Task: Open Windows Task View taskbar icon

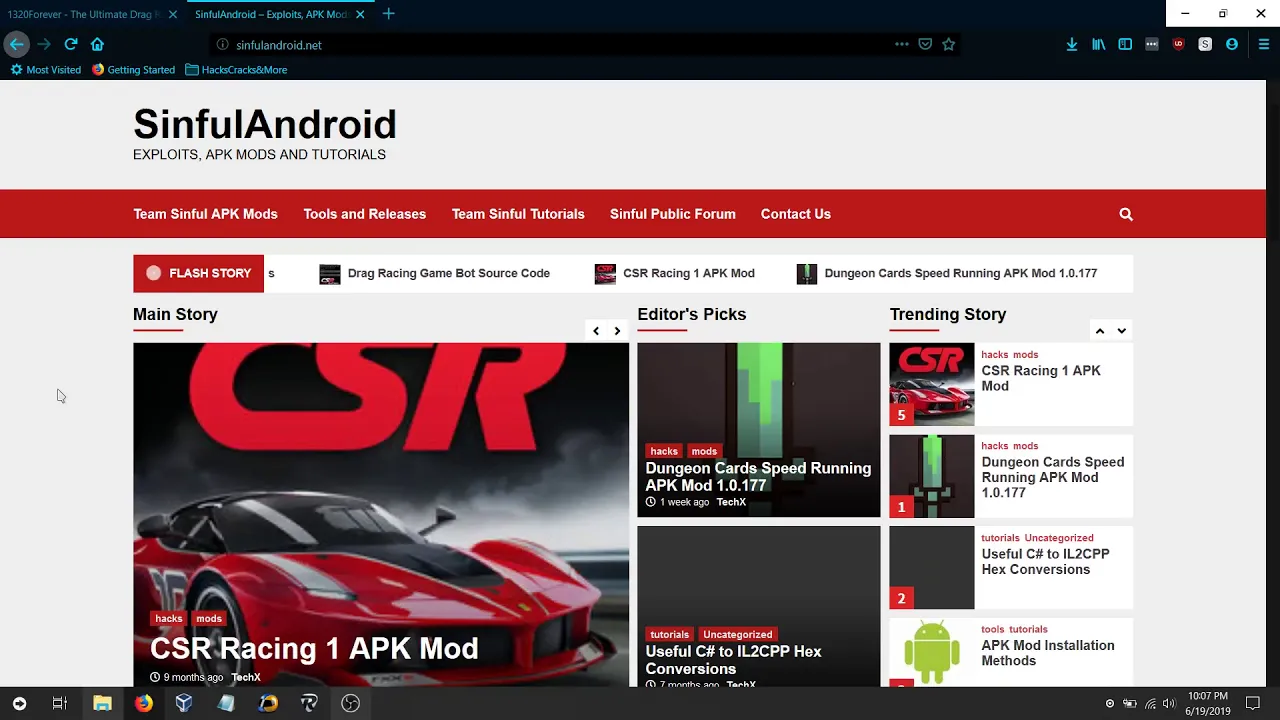Action: 59,703
